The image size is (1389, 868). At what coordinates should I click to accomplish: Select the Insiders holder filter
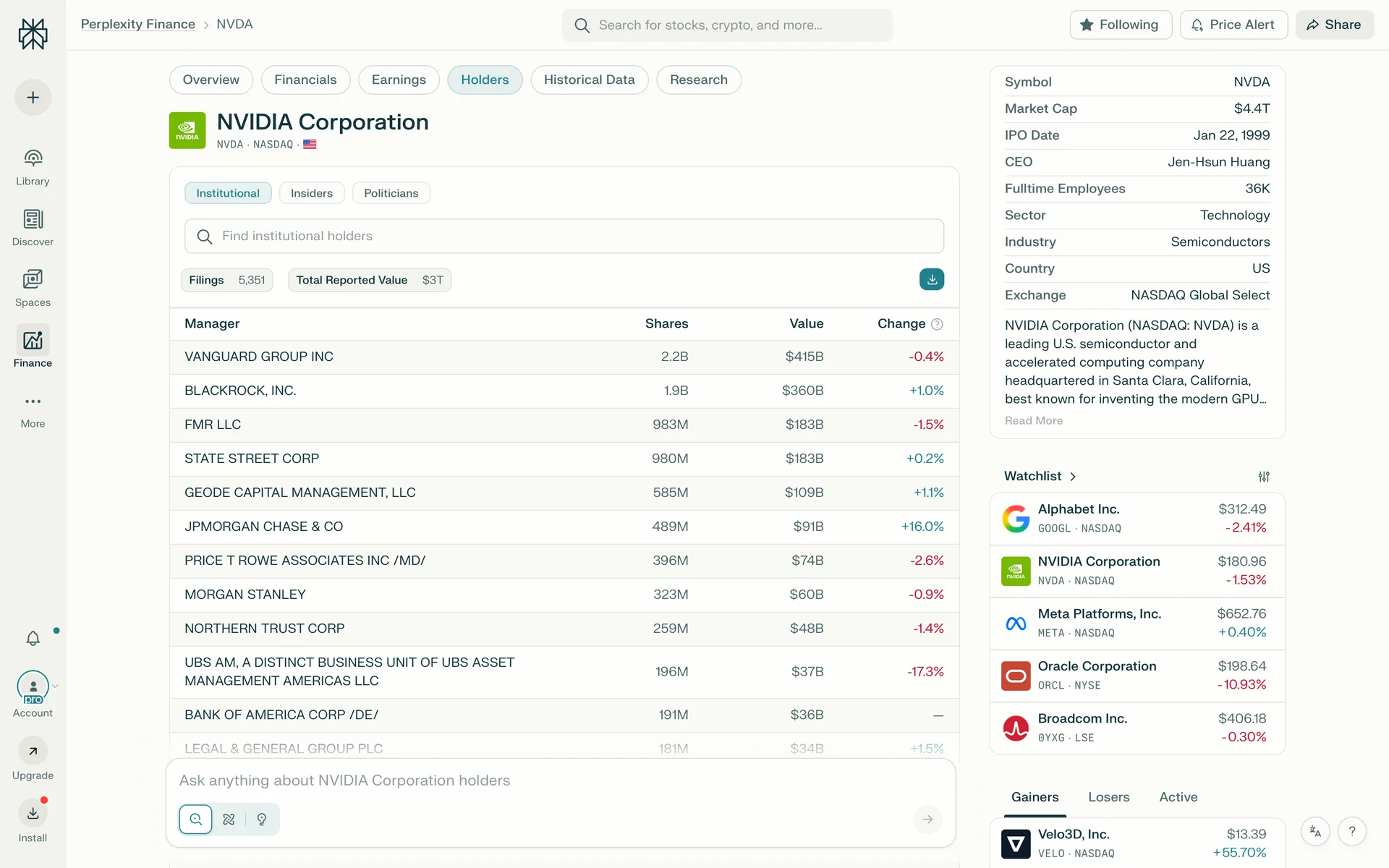click(x=311, y=193)
